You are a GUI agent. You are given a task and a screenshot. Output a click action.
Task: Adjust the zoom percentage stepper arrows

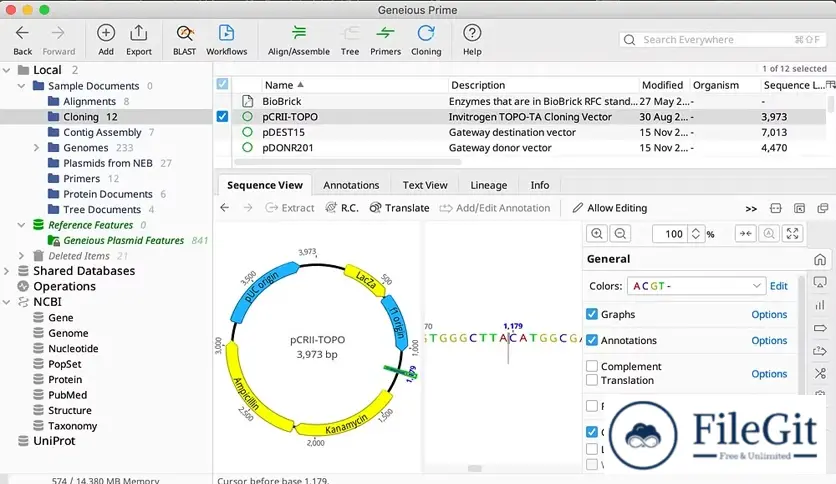(x=695, y=233)
